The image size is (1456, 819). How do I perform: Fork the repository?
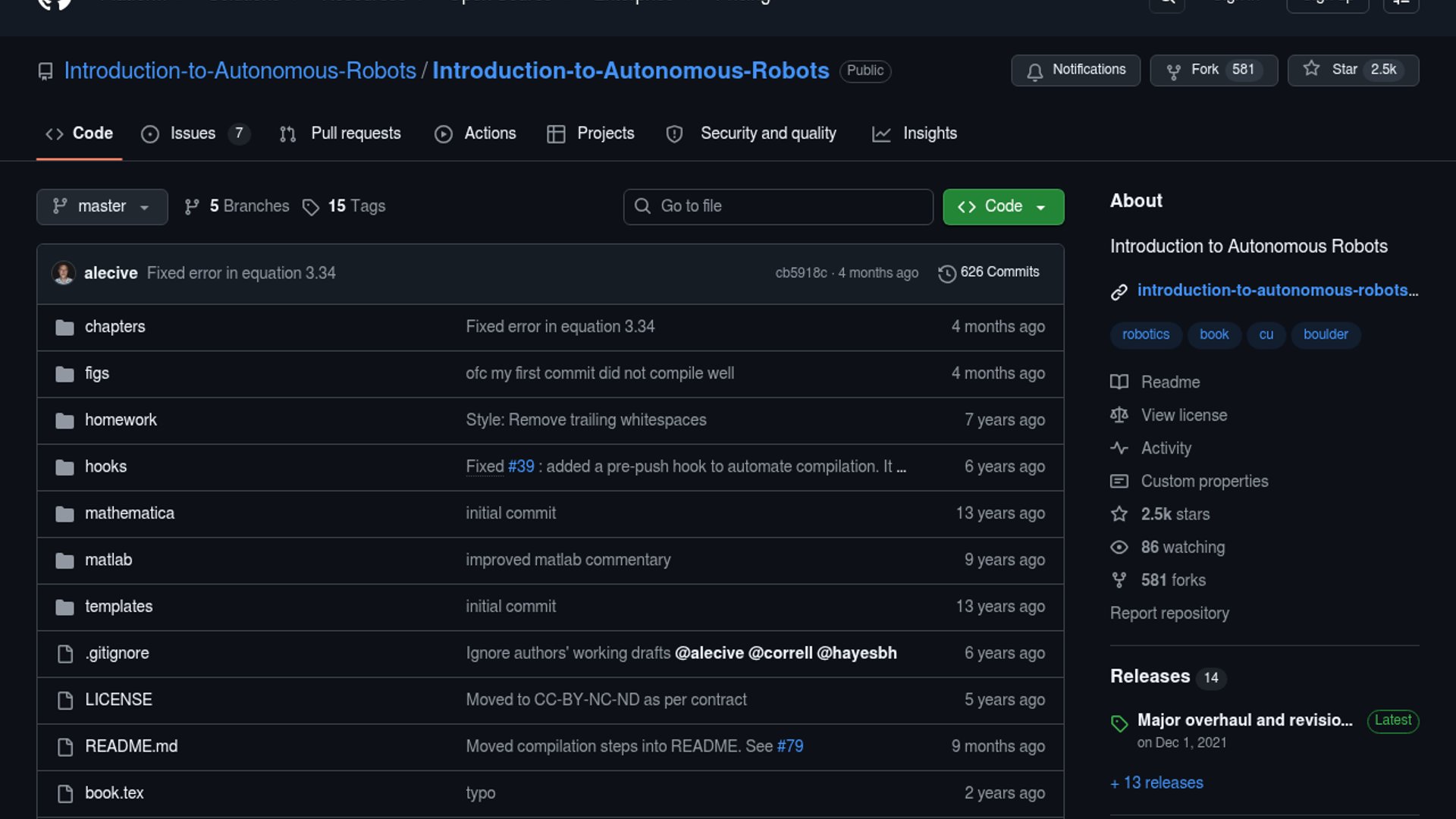click(1213, 70)
